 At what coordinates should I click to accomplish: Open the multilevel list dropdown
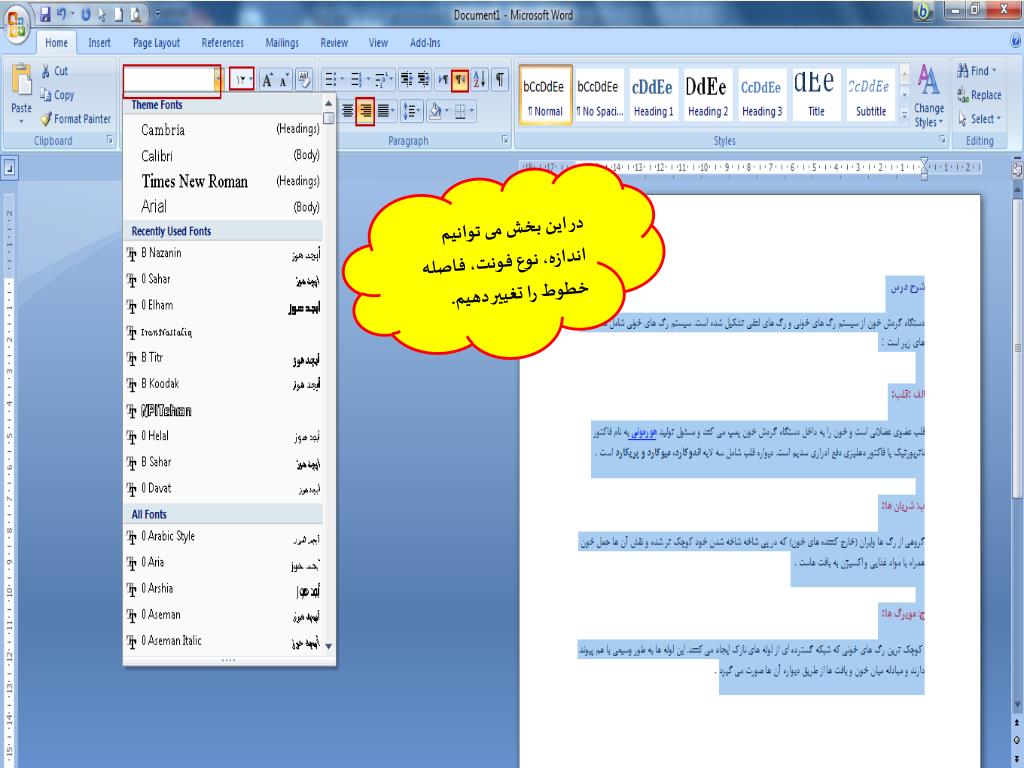391,80
